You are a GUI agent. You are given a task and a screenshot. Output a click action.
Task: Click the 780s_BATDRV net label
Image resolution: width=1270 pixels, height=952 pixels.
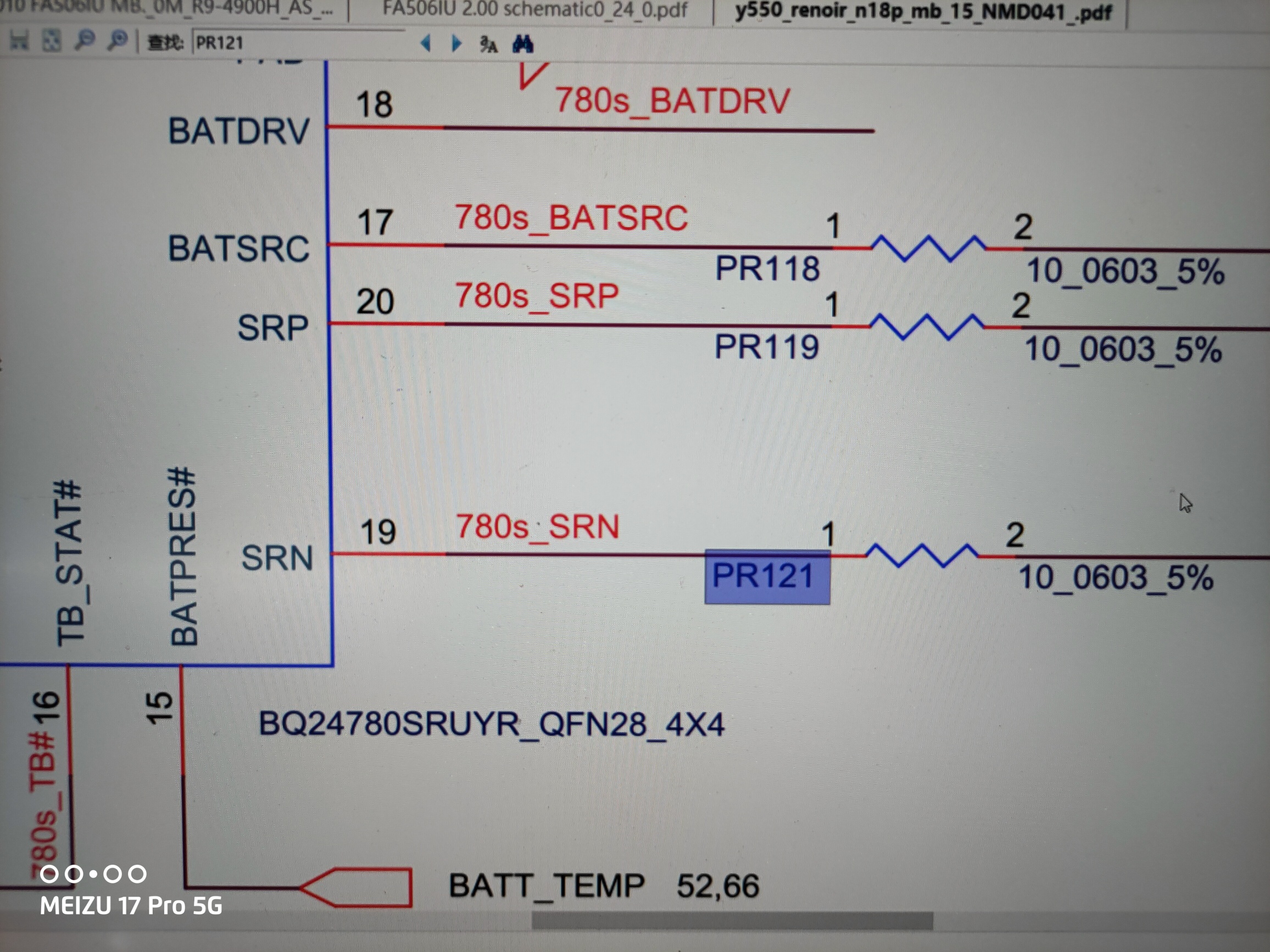[x=672, y=102]
